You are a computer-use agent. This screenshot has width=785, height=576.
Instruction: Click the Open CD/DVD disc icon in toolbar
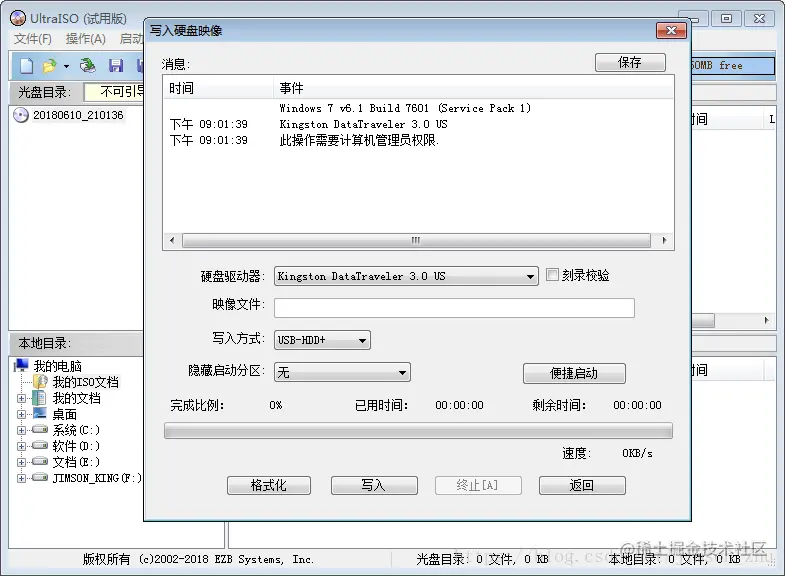pyautogui.click(x=88, y=66)
